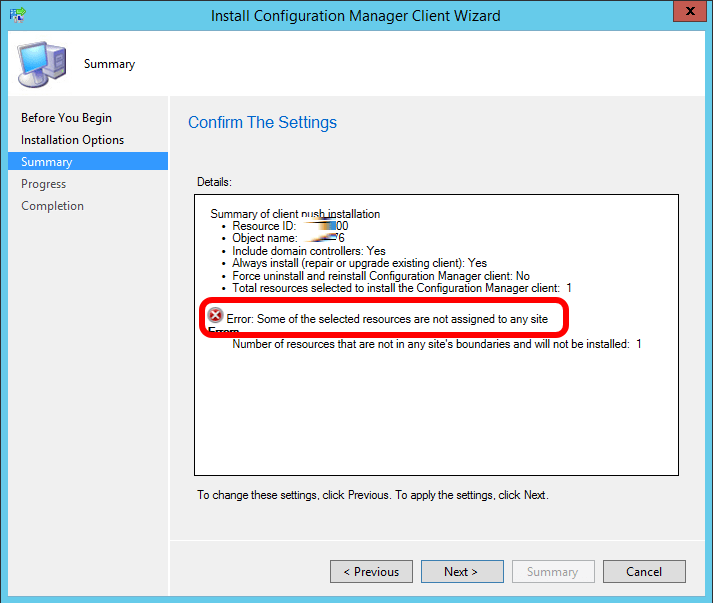Click Next to apply the settings
713x603 pixels.
click(460, 572)
